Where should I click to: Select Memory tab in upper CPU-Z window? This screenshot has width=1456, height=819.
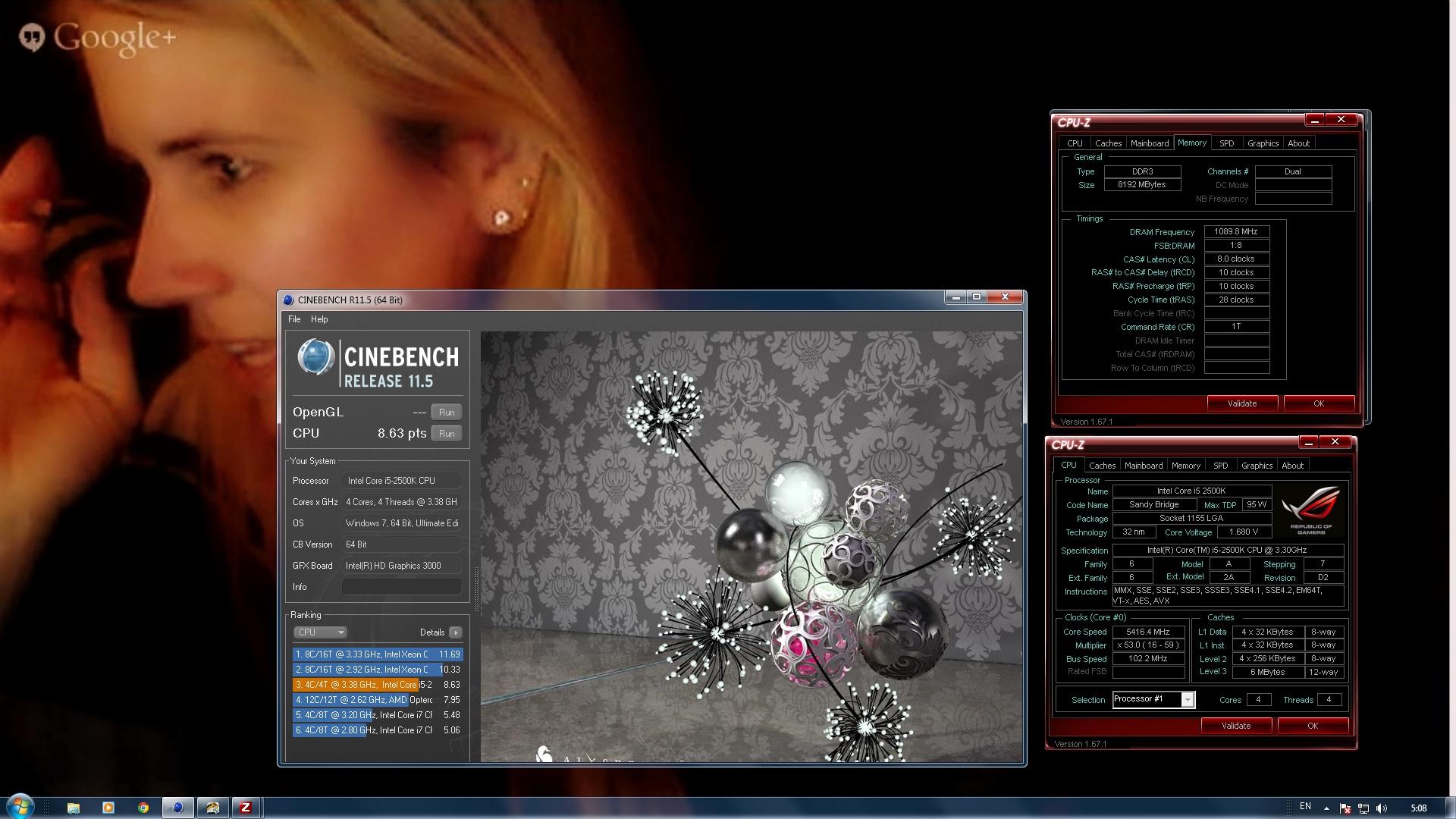click(1192, 143)
